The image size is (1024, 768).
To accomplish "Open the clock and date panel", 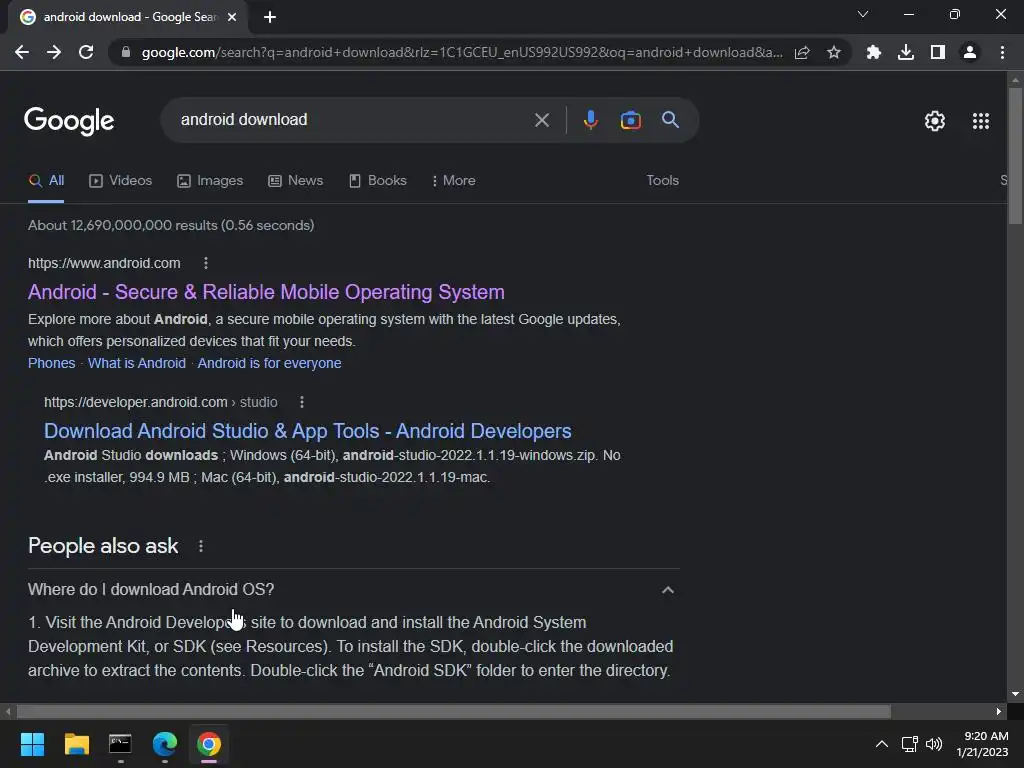I will pyautogui.click(x=982, y=744).
